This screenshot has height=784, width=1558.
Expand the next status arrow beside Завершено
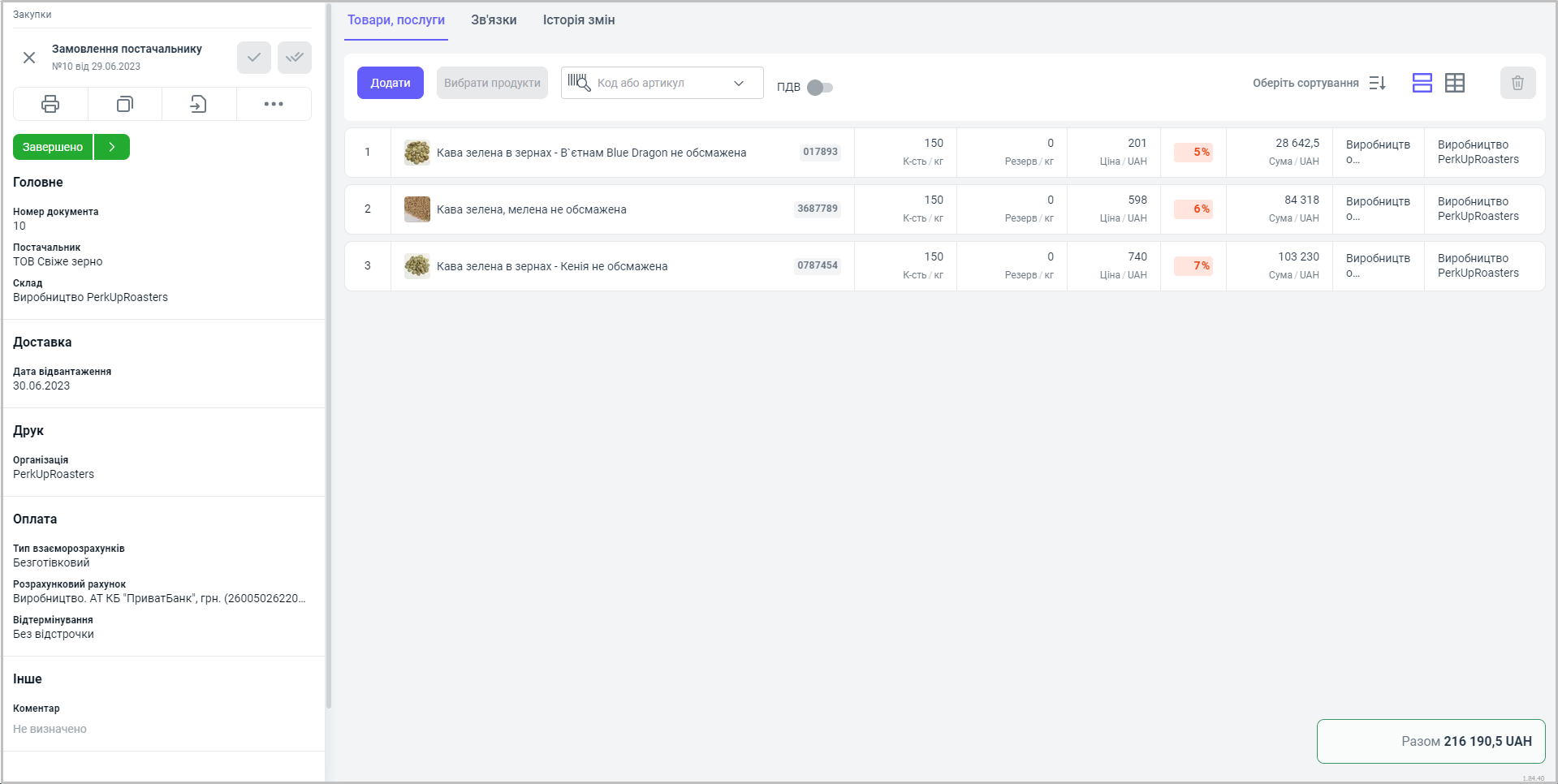[x=112, y=147]
